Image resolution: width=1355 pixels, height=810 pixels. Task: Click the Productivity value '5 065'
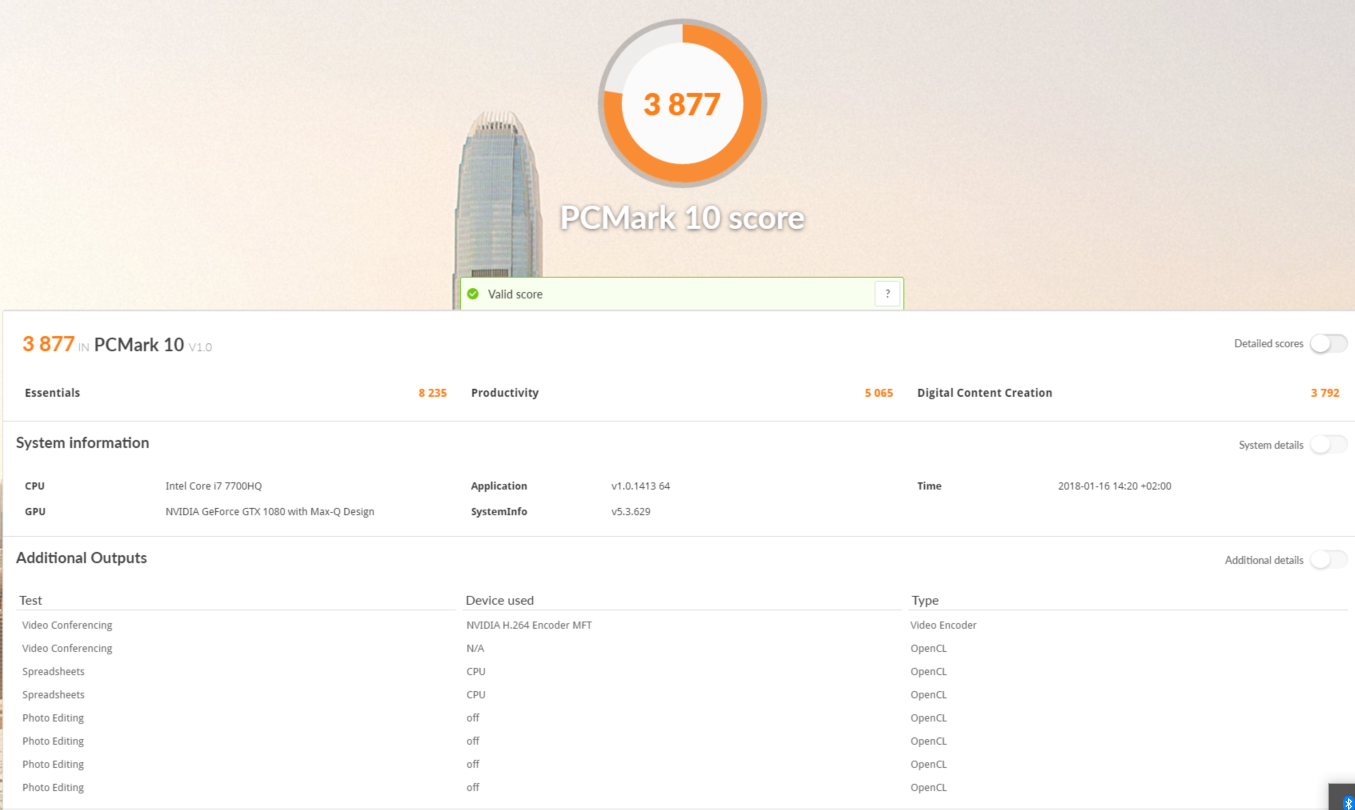[879, 393]
